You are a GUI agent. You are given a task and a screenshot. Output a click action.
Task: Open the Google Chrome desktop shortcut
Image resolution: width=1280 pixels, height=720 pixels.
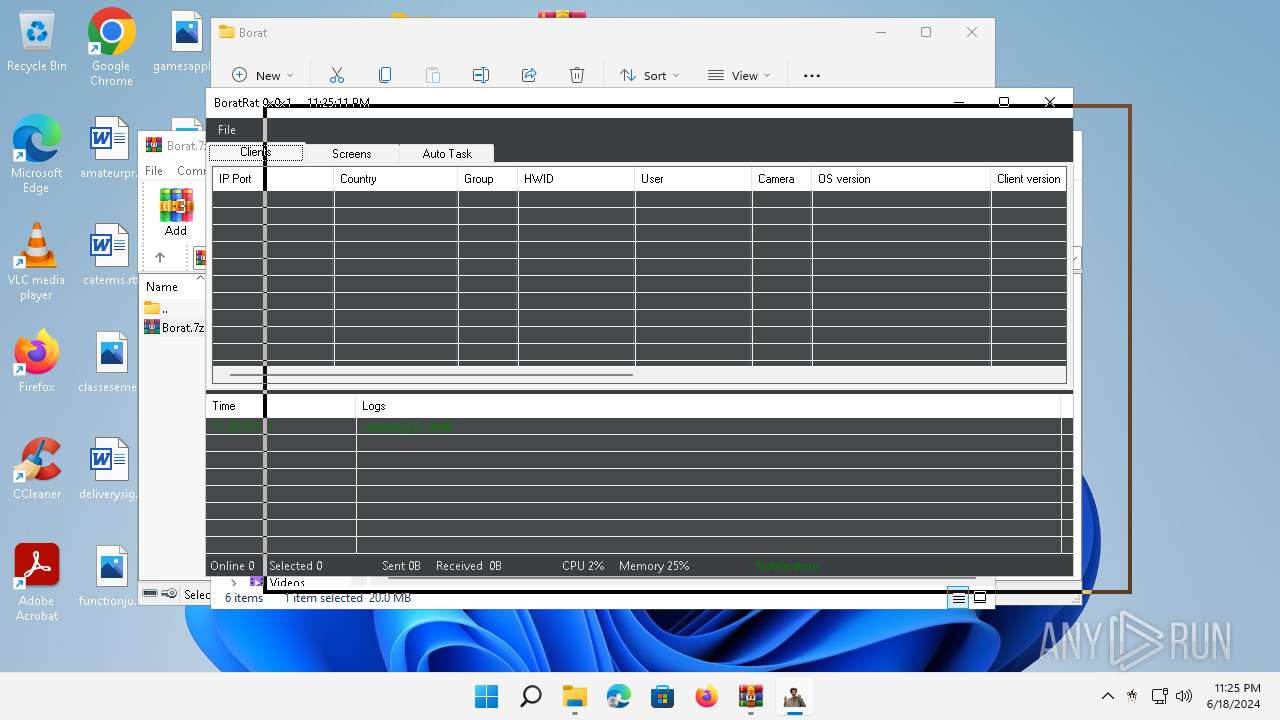(111, 48)
